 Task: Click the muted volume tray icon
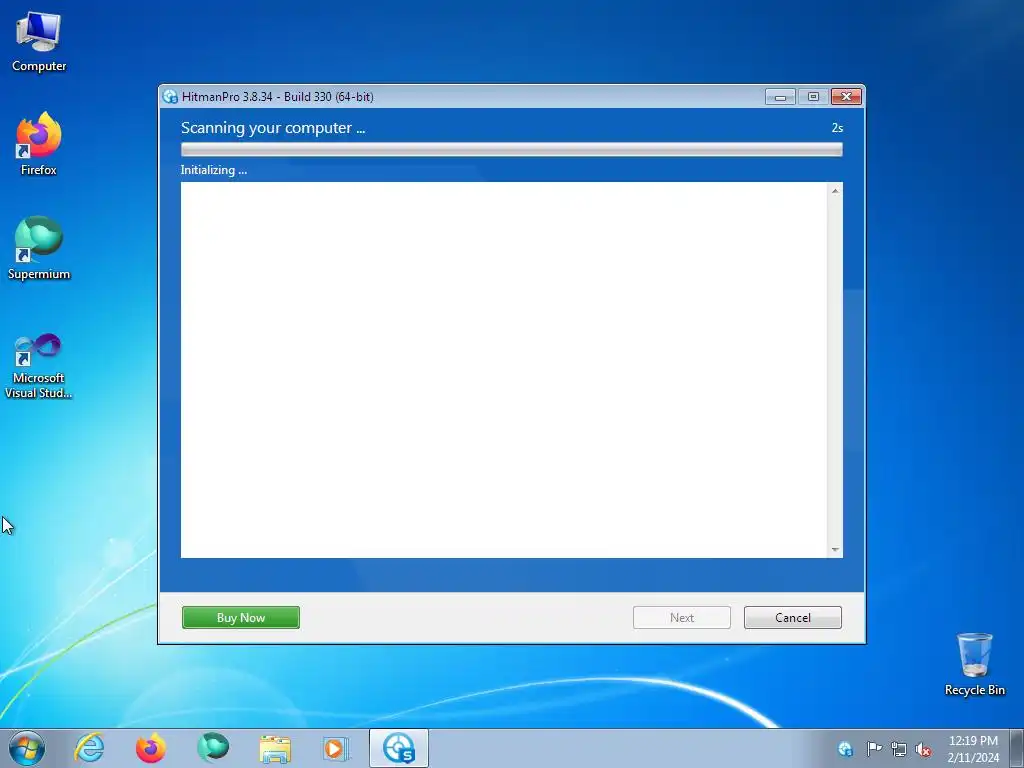pos(923,749)
